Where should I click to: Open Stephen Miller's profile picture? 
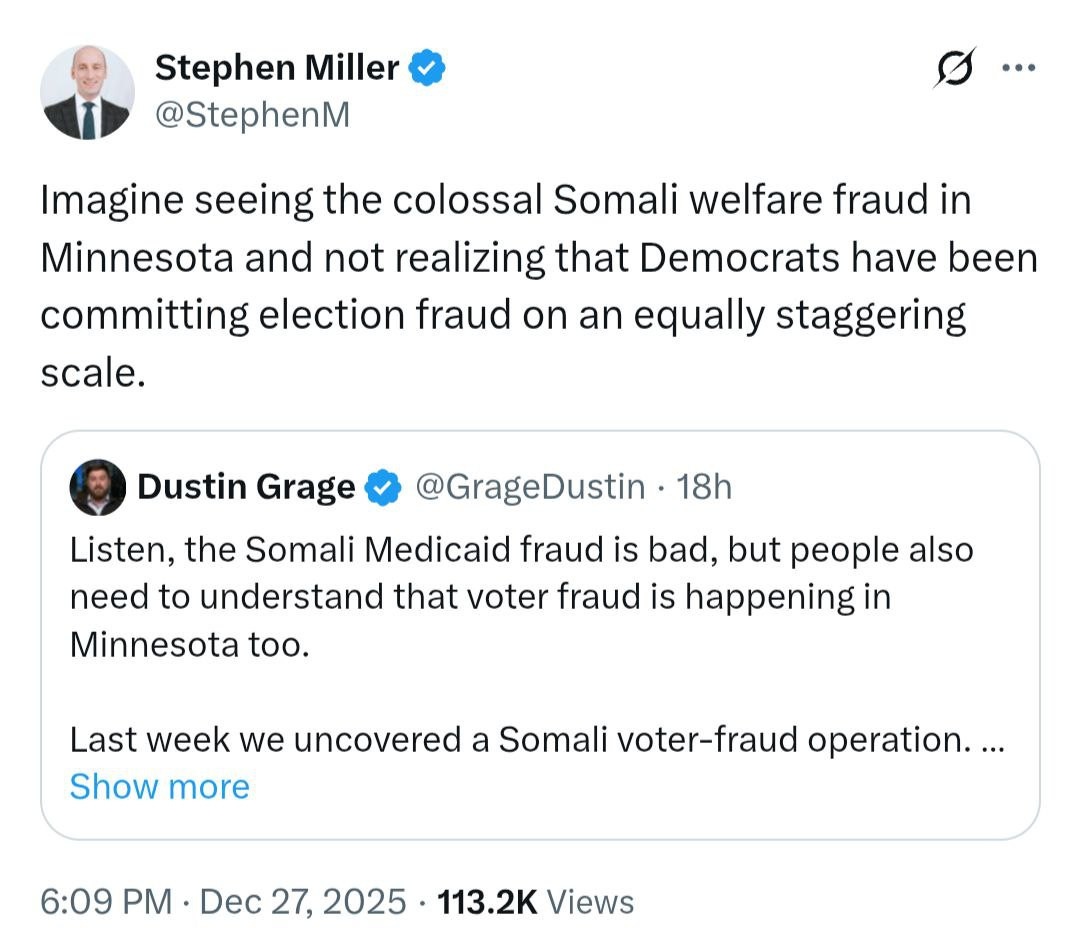[x=87, y=92]
